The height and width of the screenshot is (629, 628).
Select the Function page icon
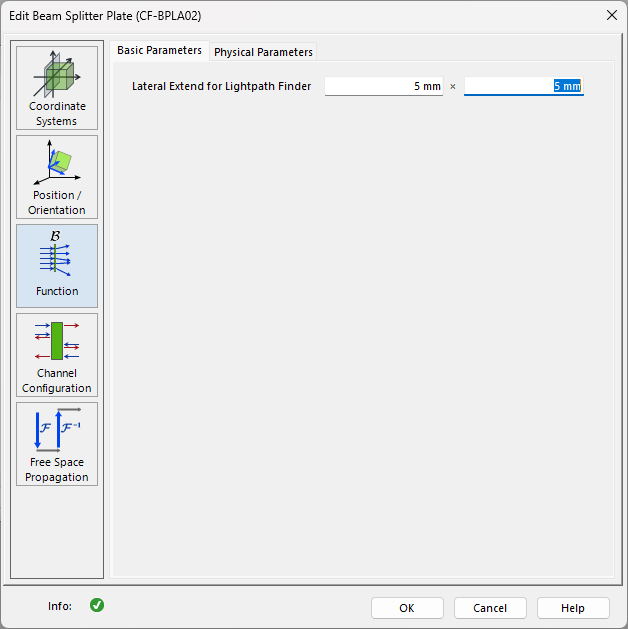tap(55, 253)
